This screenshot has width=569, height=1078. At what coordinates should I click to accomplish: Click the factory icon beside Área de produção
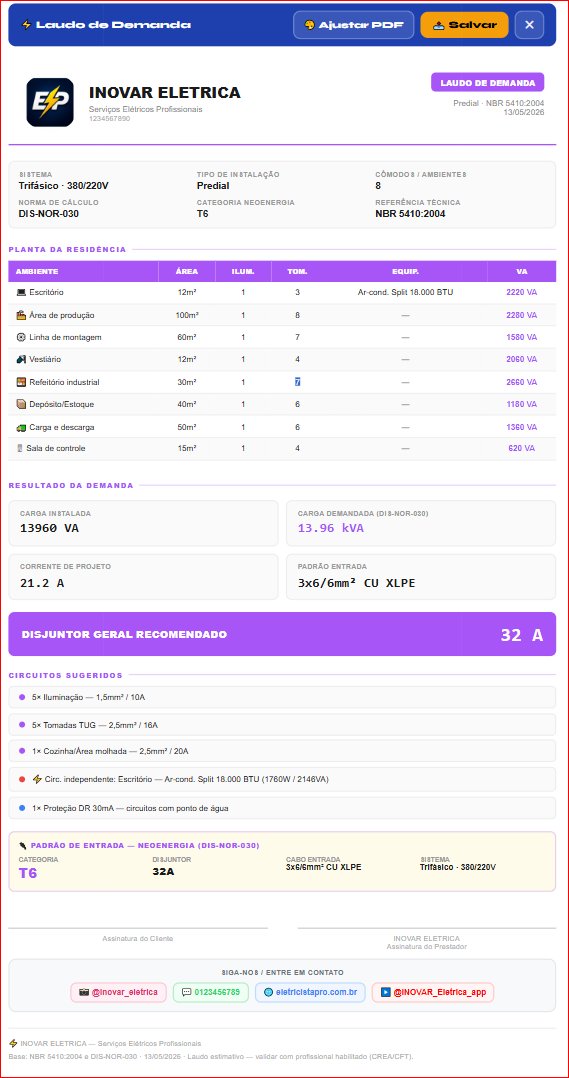[x=21, y=315]
